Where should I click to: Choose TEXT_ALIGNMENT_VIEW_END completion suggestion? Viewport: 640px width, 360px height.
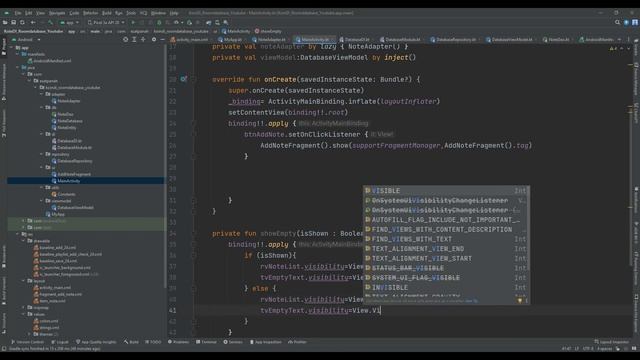(447, 249)
